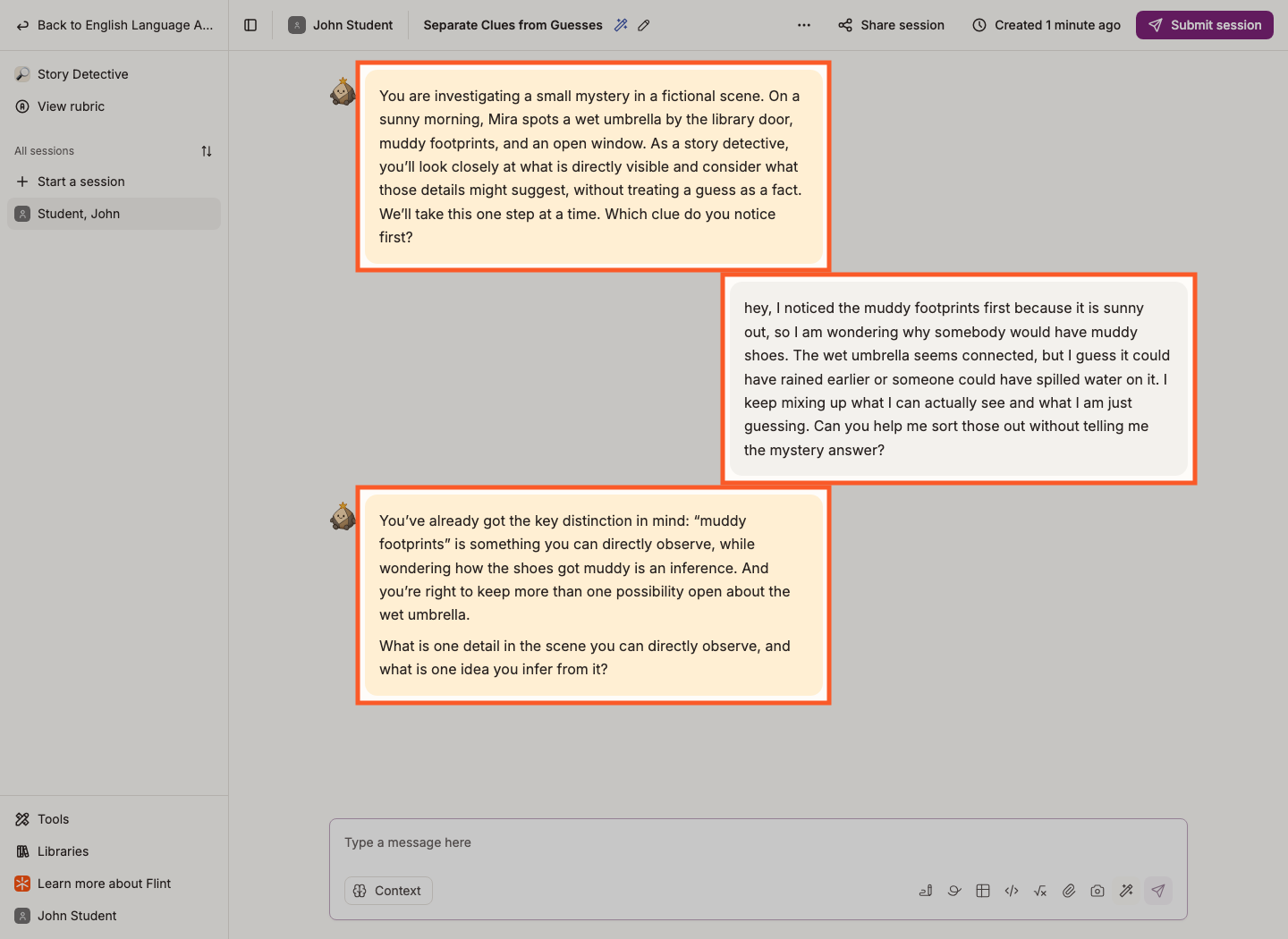Send the message with paper plane icon

click(x=1158, y=891)
